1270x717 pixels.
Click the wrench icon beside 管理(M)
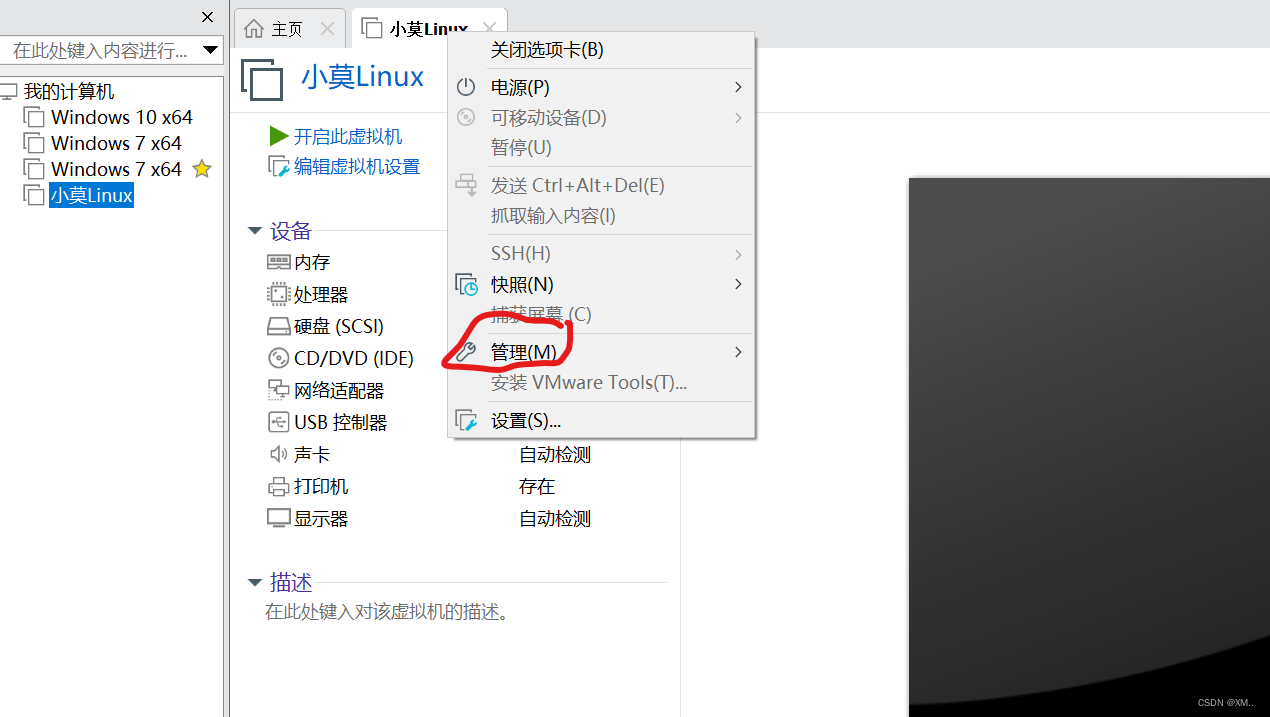tap(466, 352)
